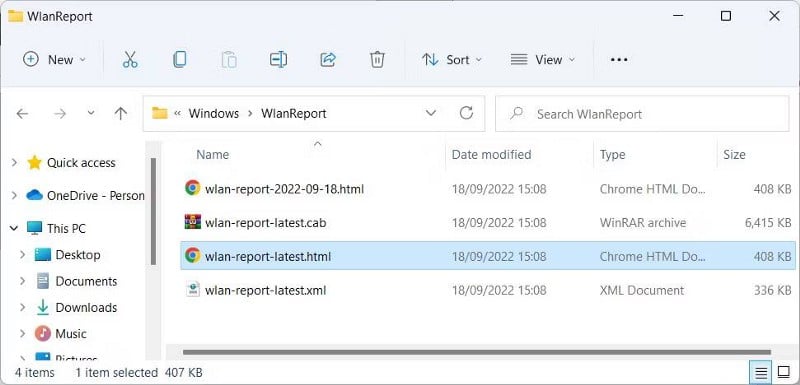The width and height of the screenshot is (800, 385).
Task: Expand the Downloads tree node
Action: (x=22, y=307)
